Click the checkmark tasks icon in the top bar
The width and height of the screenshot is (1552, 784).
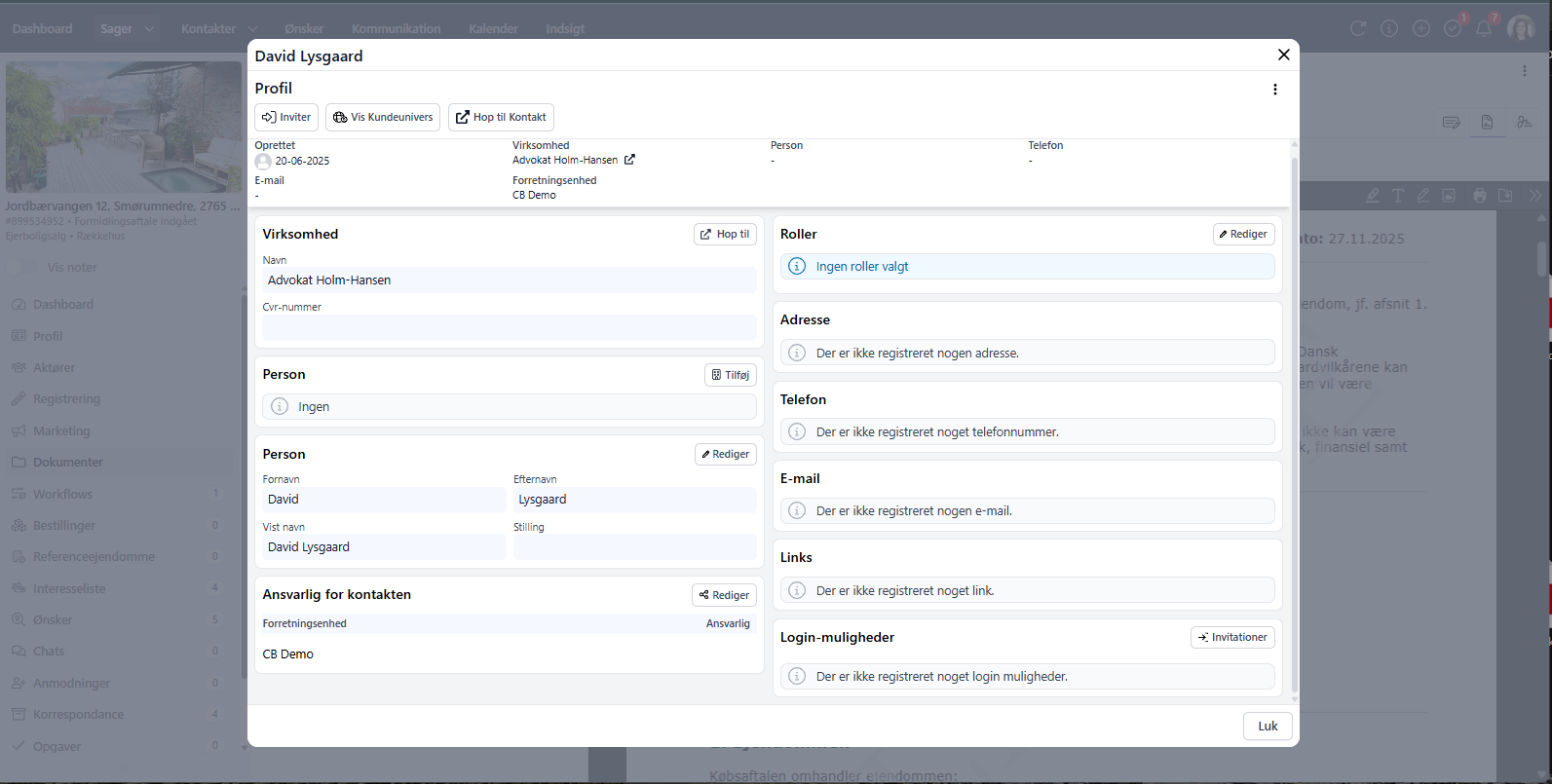click(1452, 28)
